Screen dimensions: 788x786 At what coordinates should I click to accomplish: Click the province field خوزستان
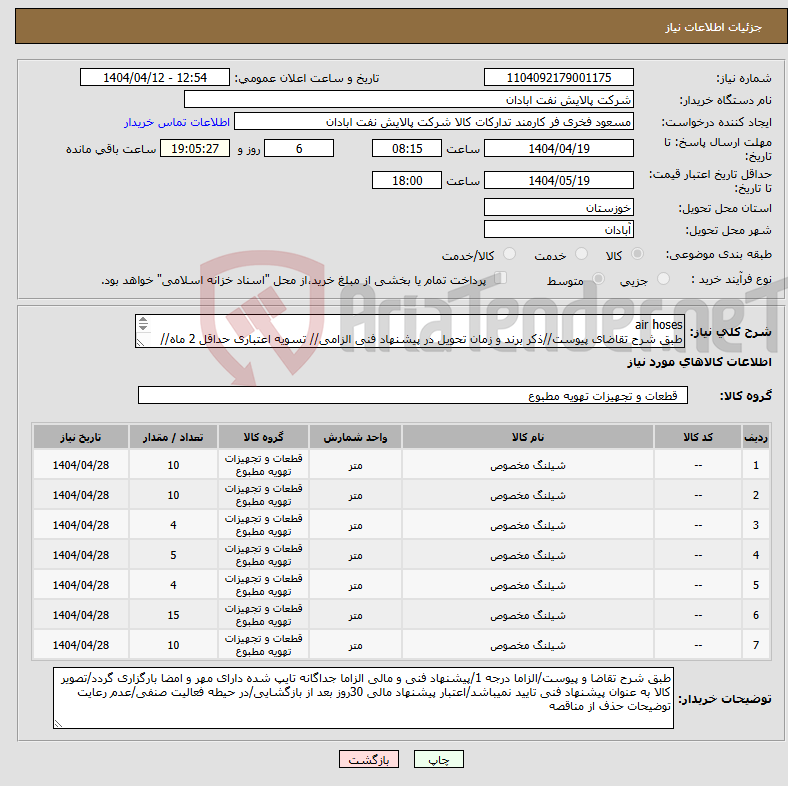[558, 207]
